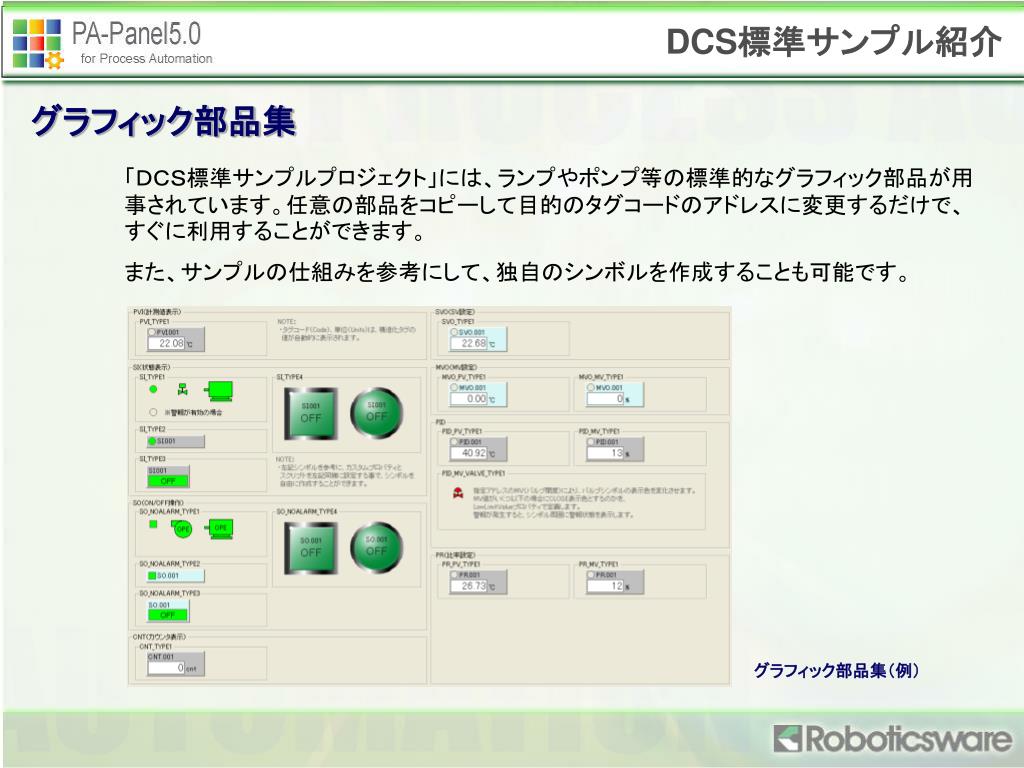
Task: Click the 'PID_MV_VALVE_TYPE1' group label
Action: tap(473, 473)
